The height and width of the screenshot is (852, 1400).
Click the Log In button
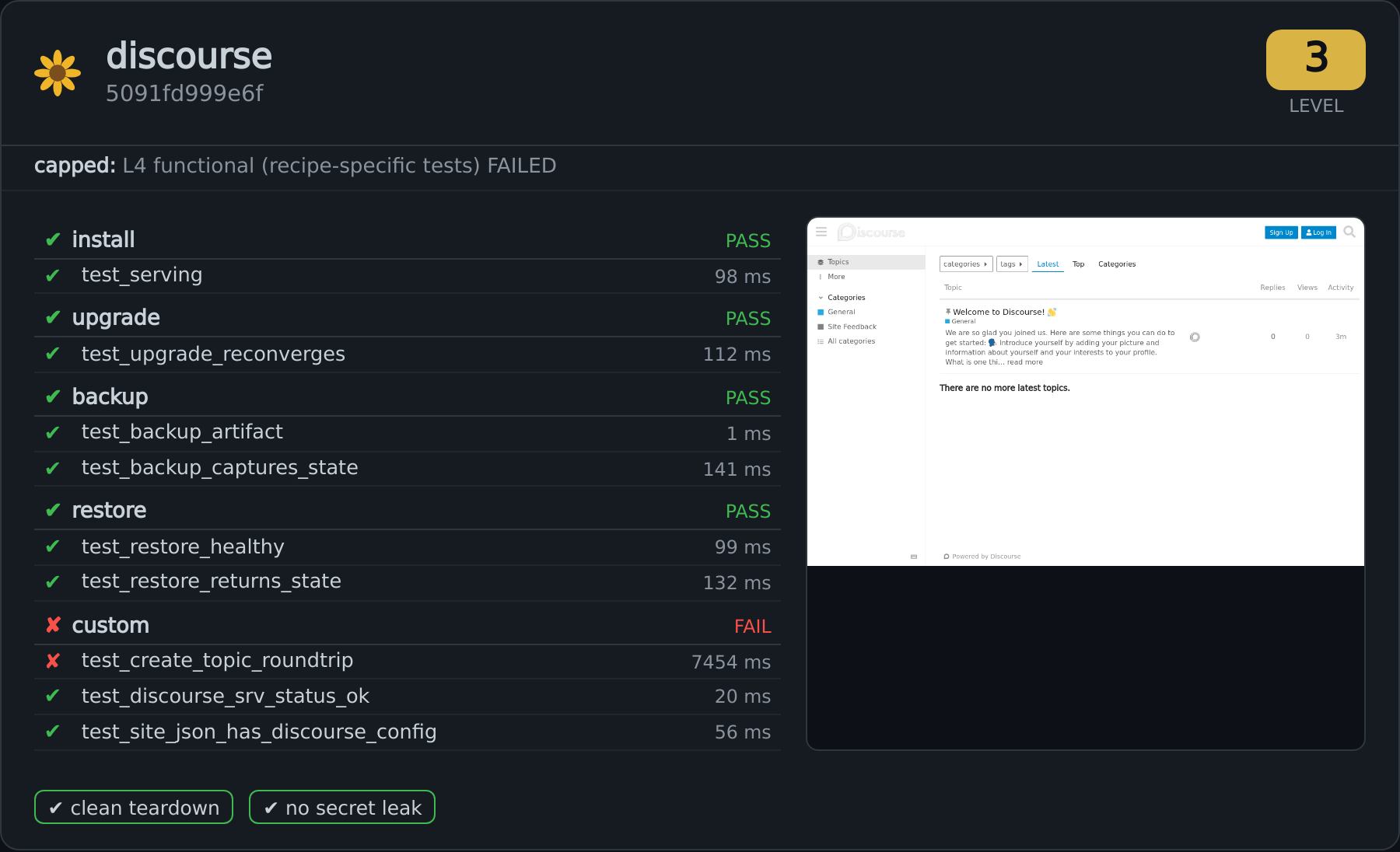[x=1318, y=232]
